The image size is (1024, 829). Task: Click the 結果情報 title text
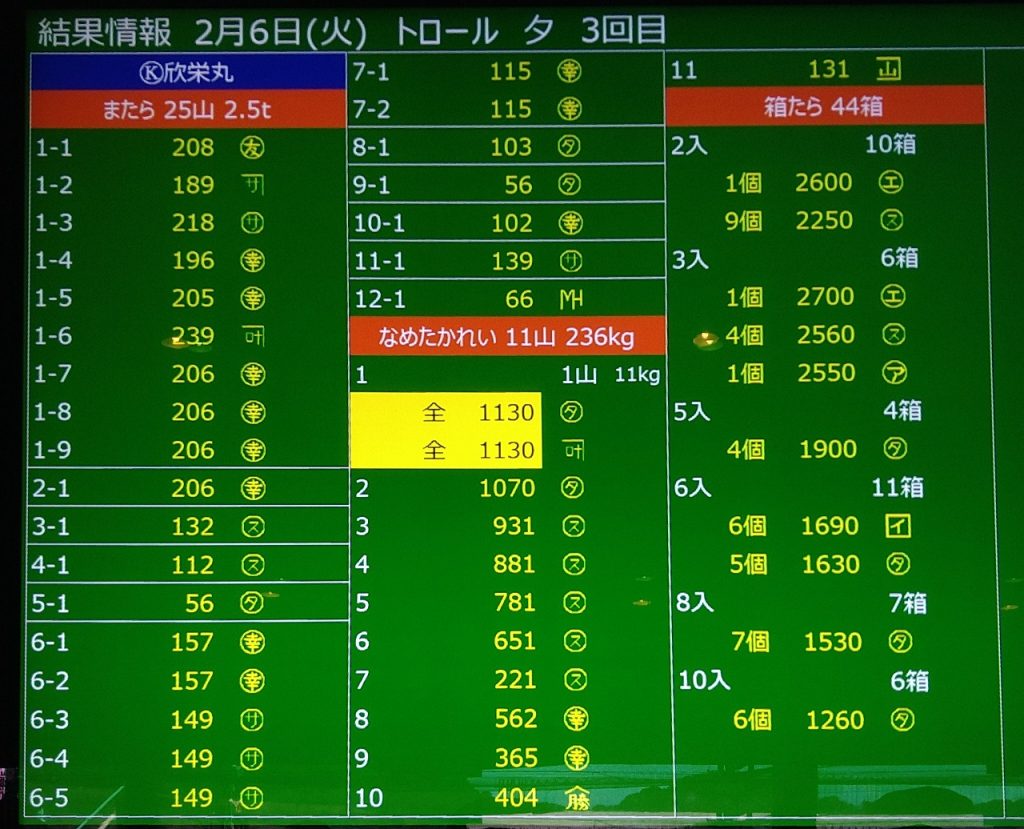click(x=104, y=30)
